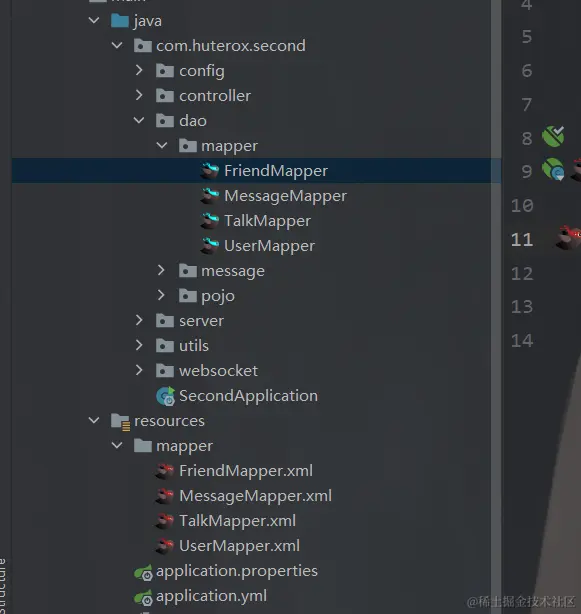Image resolution: width=581 pixels, height=614 pixels.
Task: Expand the pojo package
Action: tap(161, 295)
